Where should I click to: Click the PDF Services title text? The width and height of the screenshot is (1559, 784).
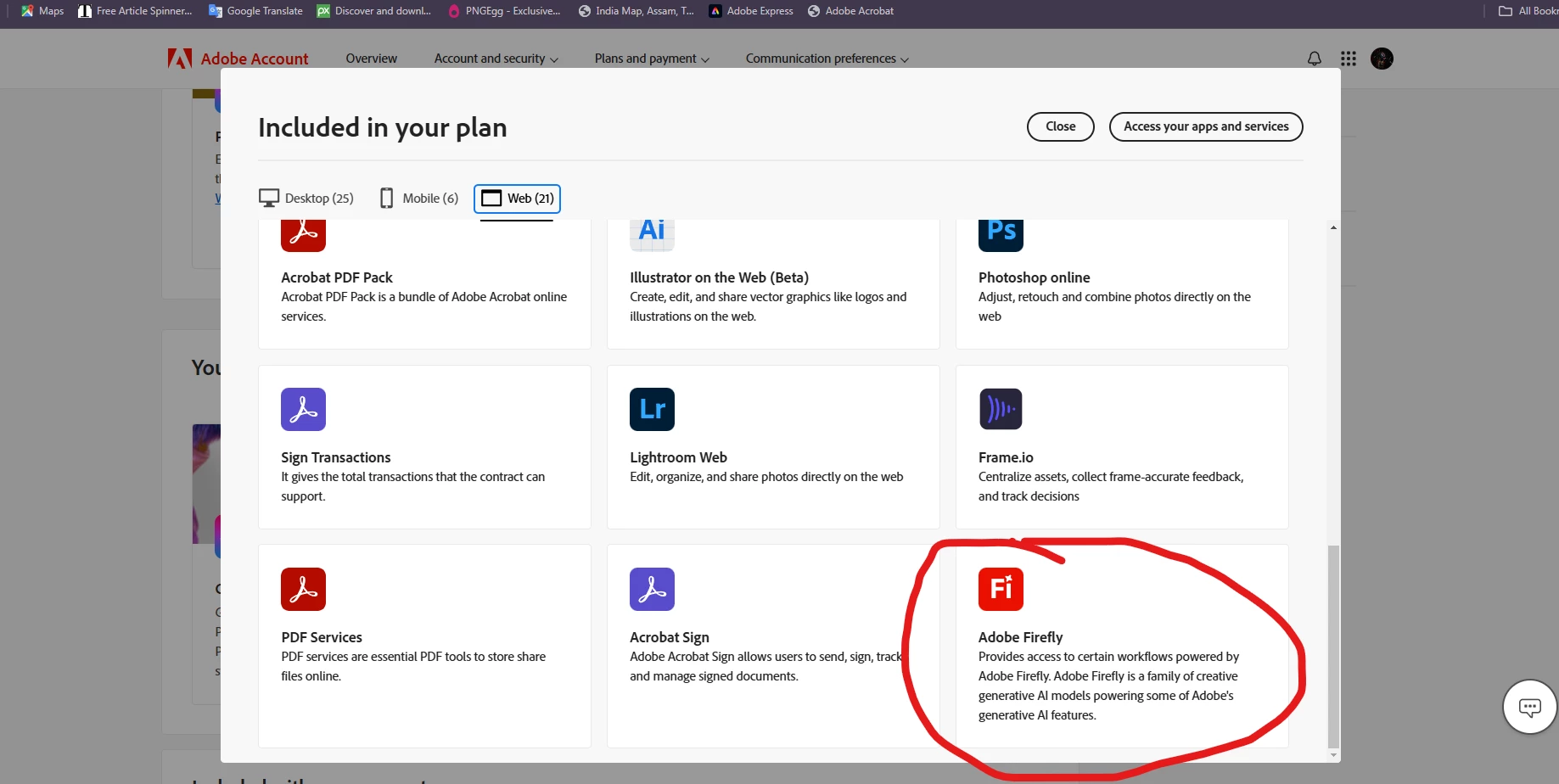(322, 637)
